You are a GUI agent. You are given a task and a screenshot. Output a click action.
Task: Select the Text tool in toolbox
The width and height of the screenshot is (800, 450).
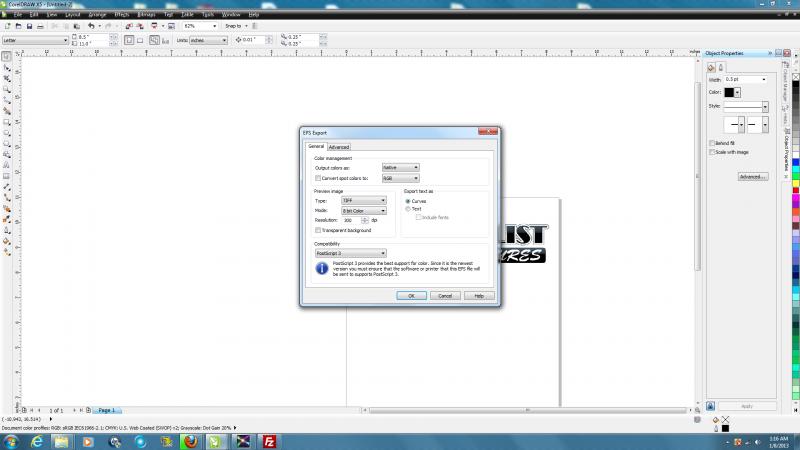(x=7, y=165)
